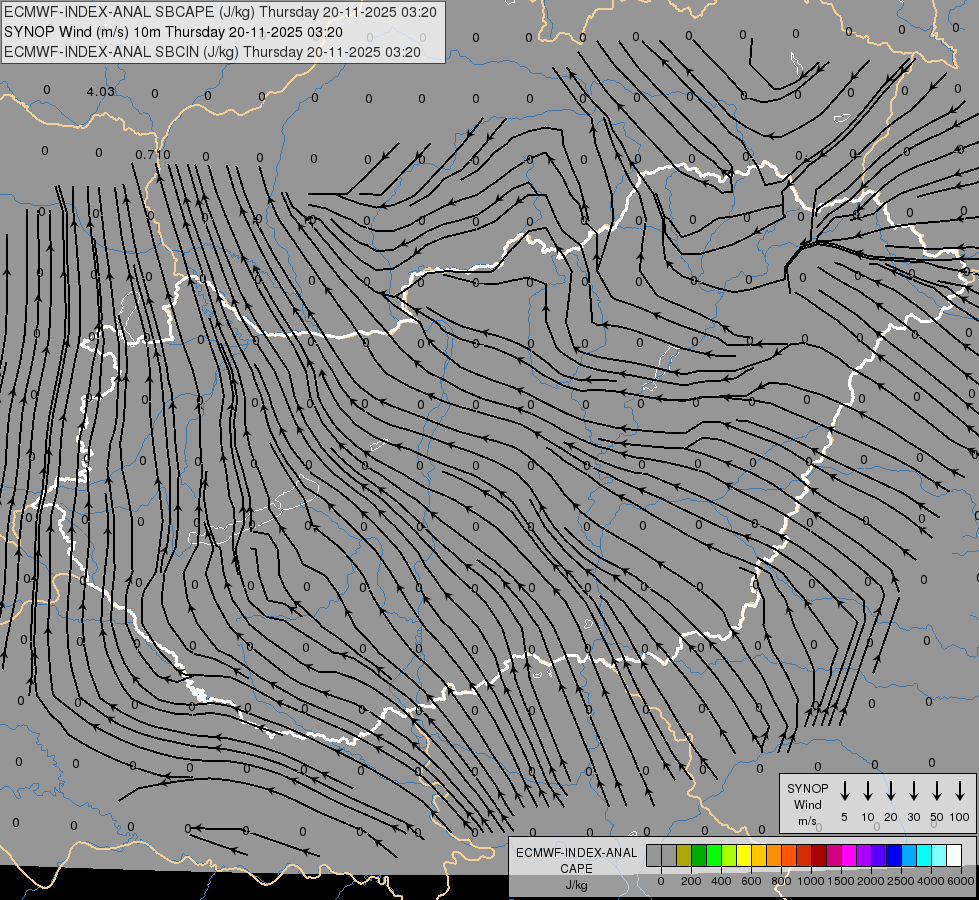Click the 4000 label on CAPE scale
This screenshot has width=979, height=900.
coord(931,881)
